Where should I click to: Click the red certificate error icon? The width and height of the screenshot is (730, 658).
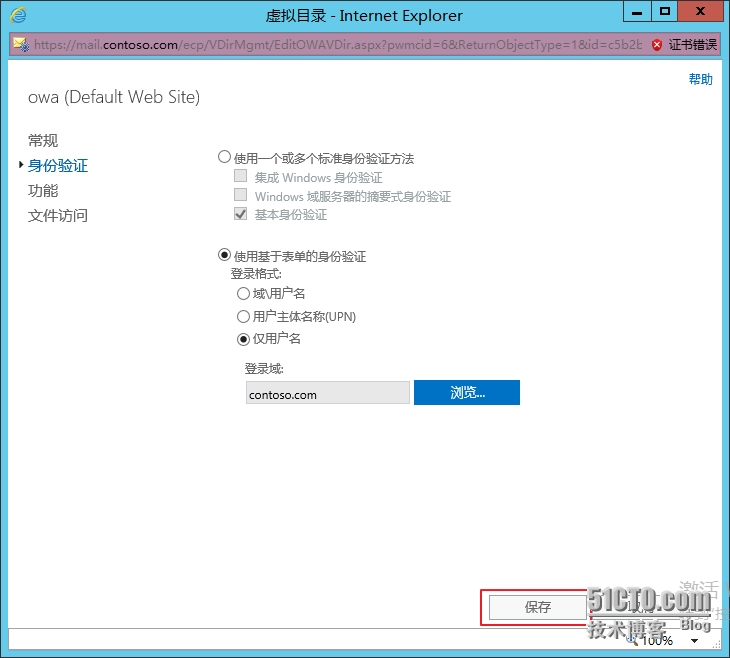click(657, 45)
